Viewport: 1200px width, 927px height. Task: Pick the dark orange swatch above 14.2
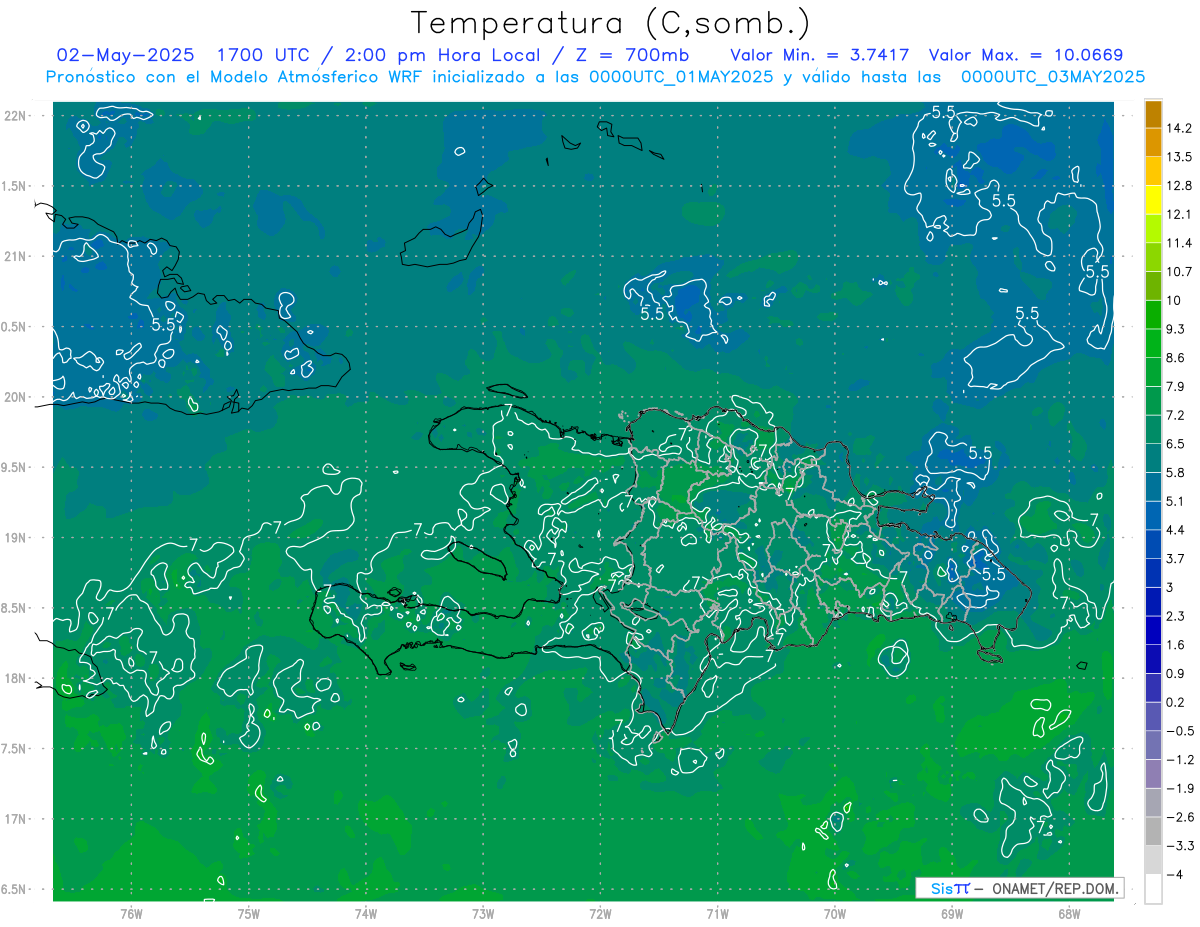1153,114
